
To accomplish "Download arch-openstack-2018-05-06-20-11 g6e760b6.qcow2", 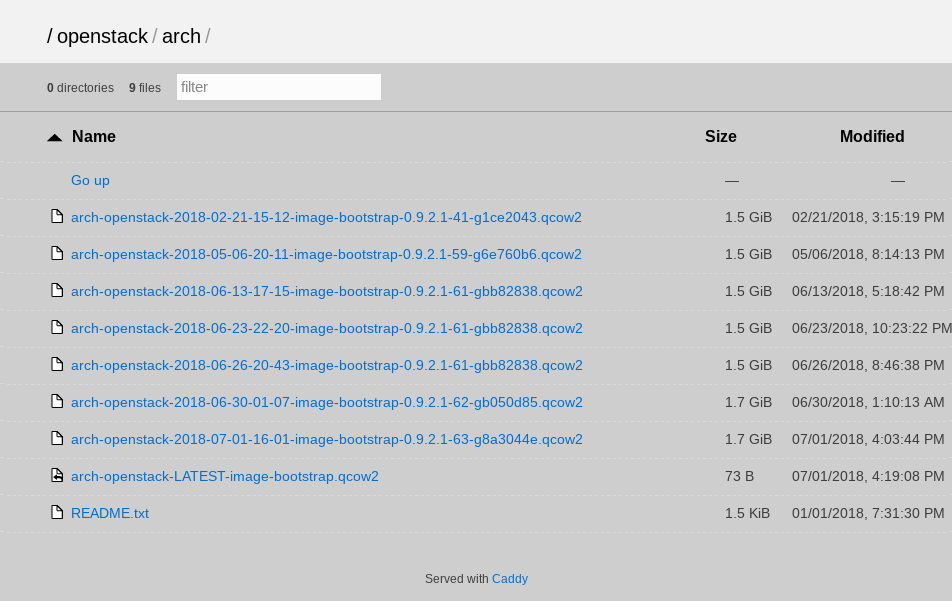I will [x=326, y=254].
